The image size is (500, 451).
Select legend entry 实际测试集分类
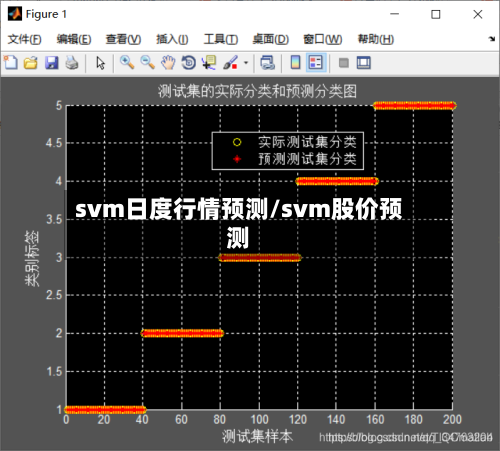click(x=307, y=142)
